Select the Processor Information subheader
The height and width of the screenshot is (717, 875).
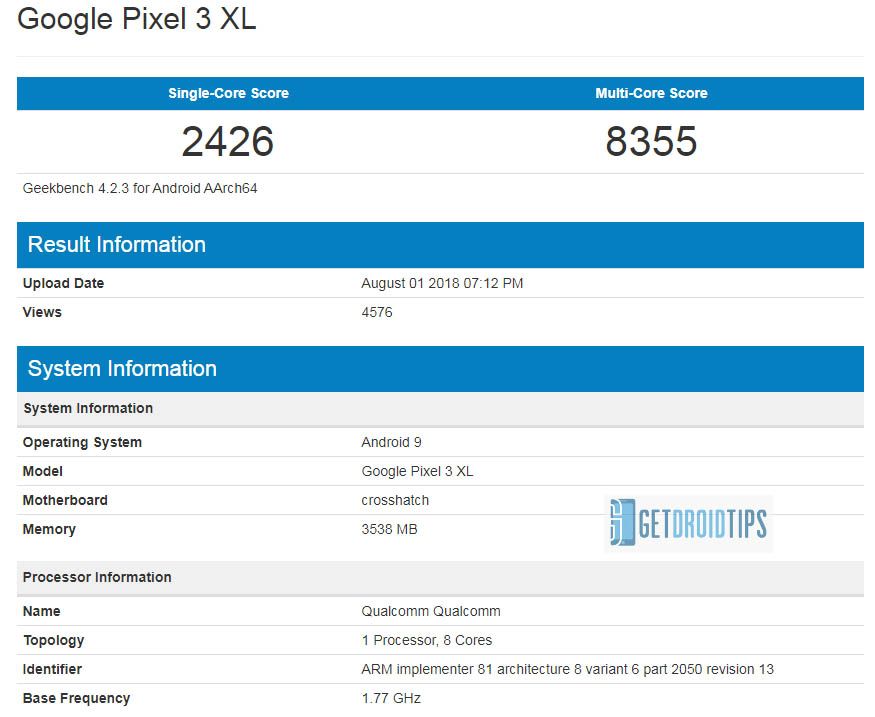(440, 578)
